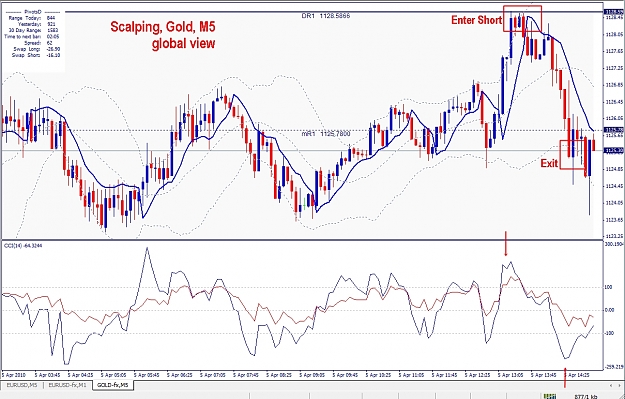Click the 1124.45 price scale label
The width and height of the screenshot is (625, 399).
point(614,186)
